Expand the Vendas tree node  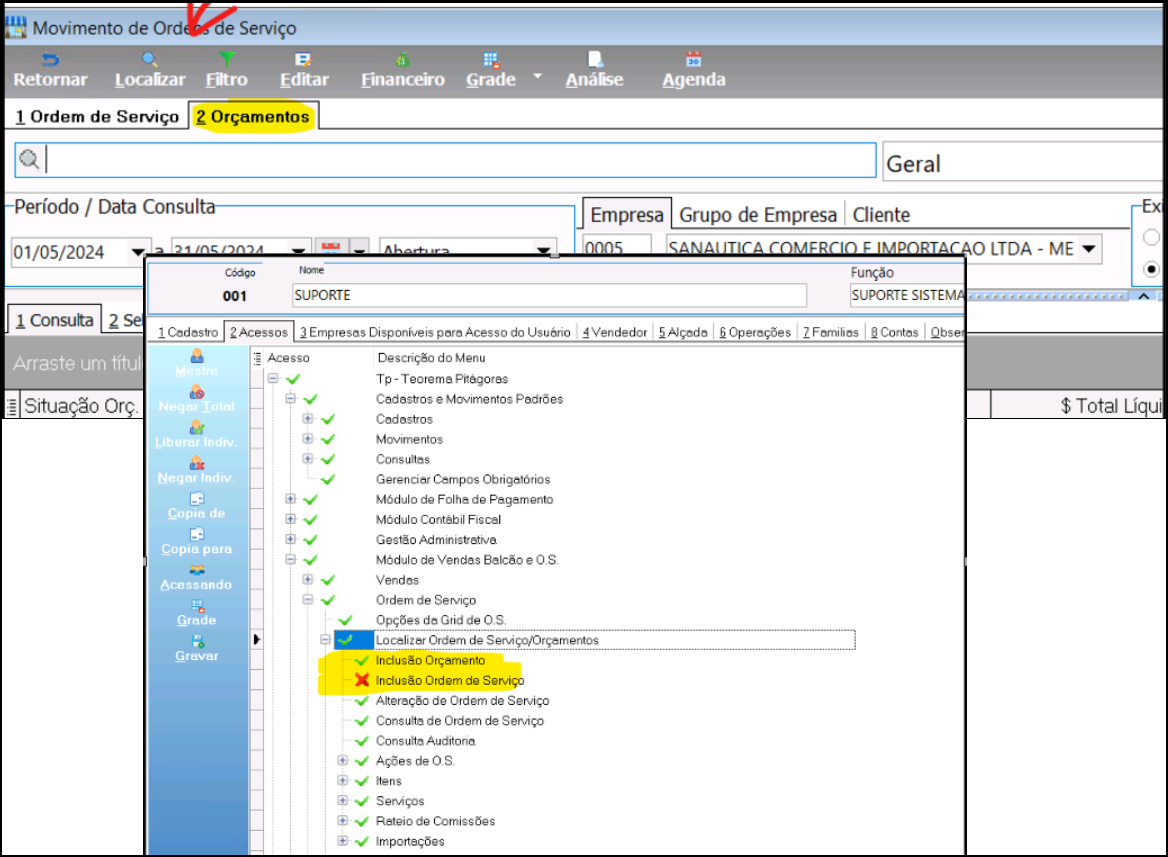click(x=308, y=580)
